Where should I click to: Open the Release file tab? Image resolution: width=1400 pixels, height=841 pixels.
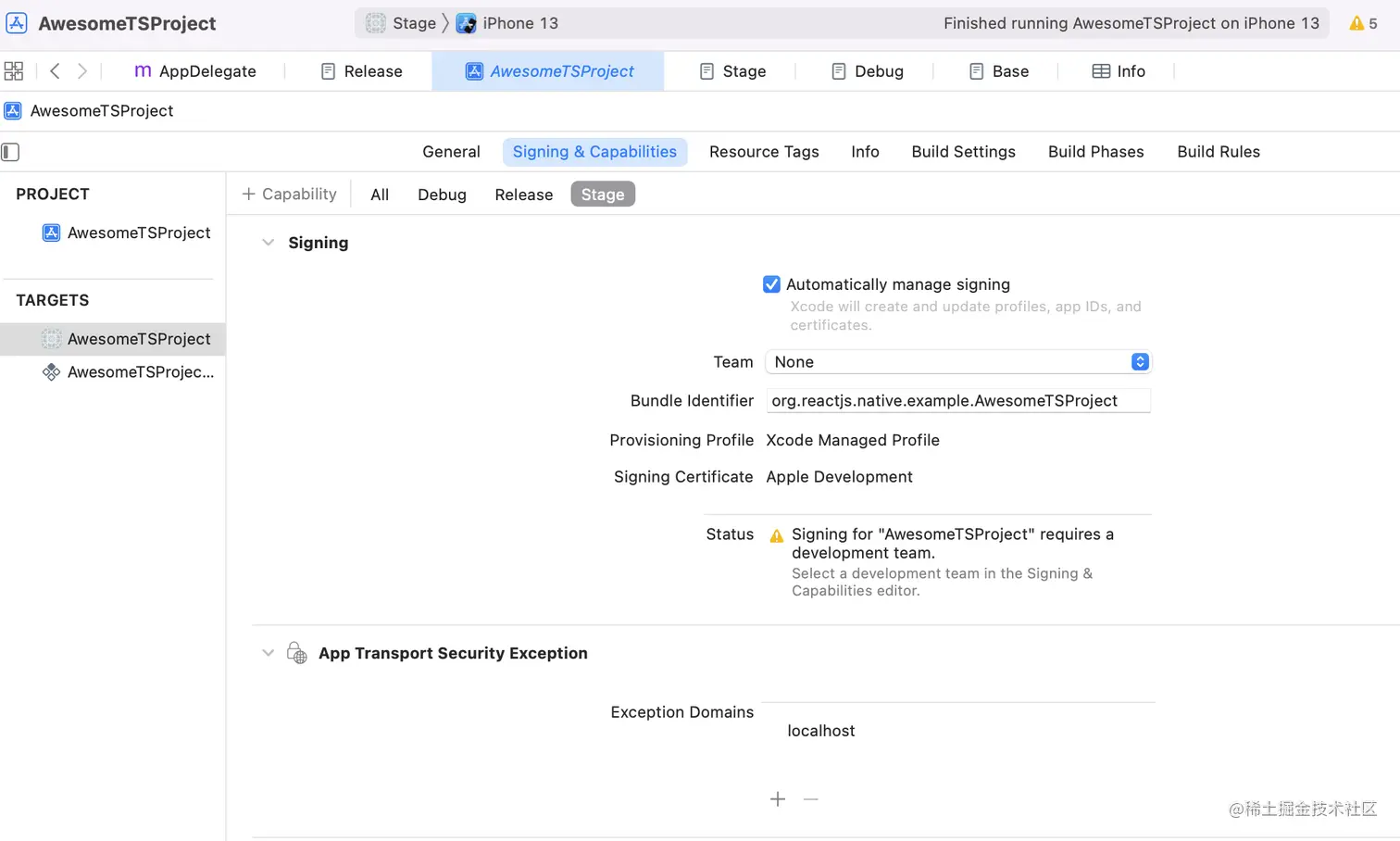click(x=361, y=71)
